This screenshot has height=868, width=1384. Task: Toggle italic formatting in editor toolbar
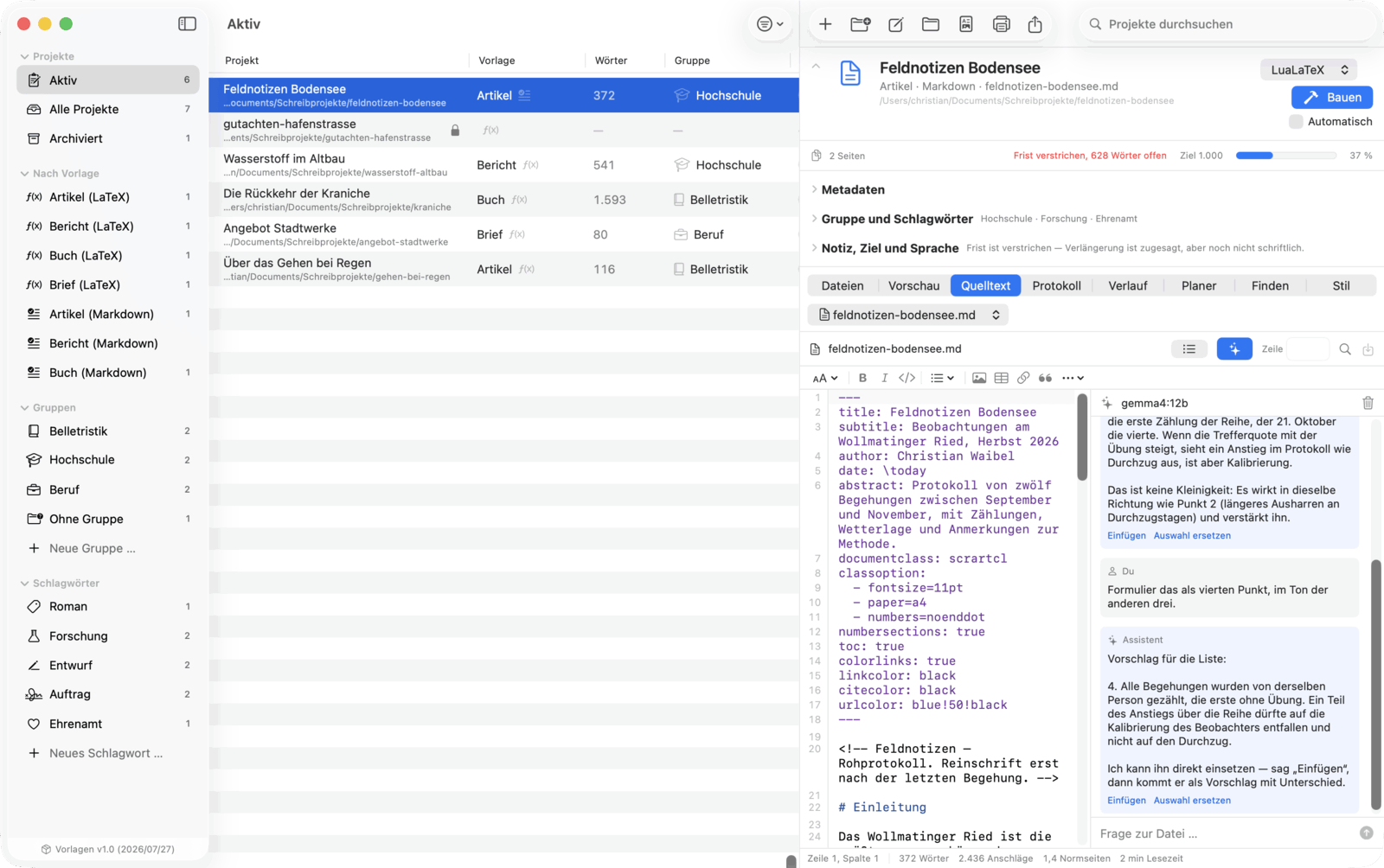[884, 378]
